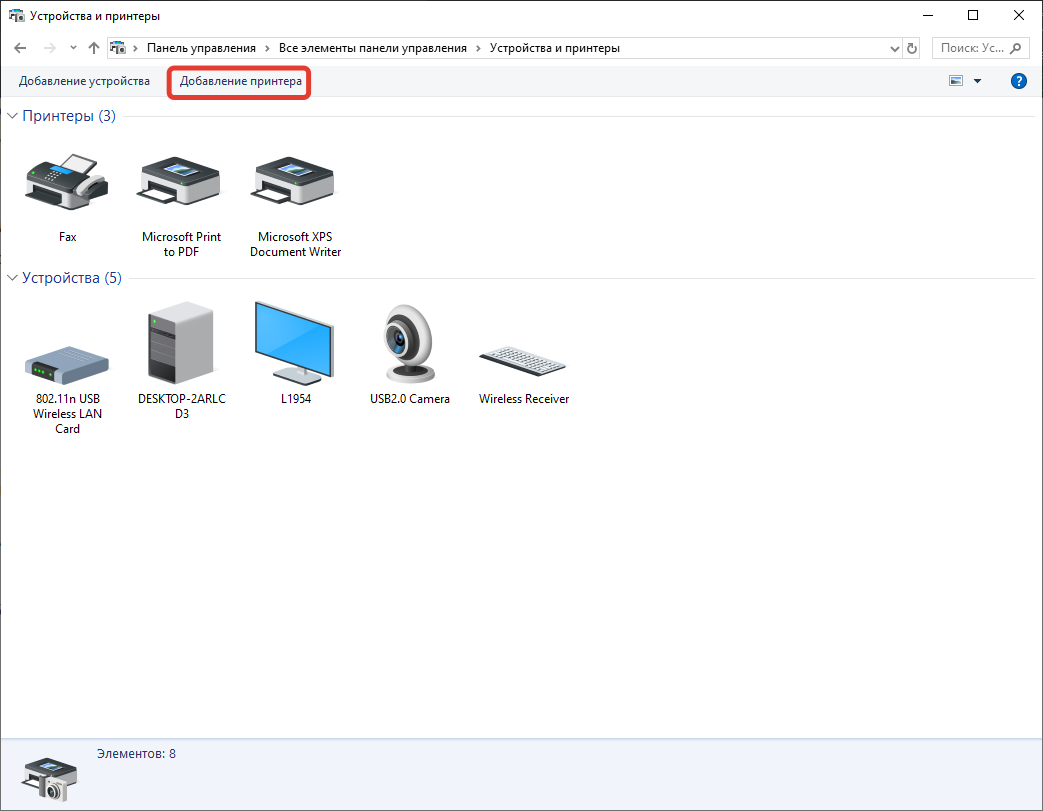Collapse the Устройства (5) group

click(x=12, y=278)
